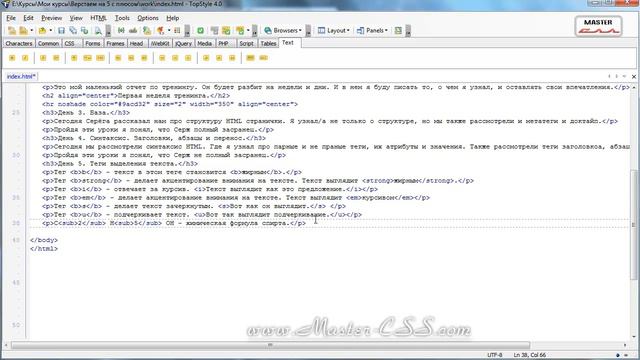Open the View menu
The image size is (640, 360).
coord(76,18)
